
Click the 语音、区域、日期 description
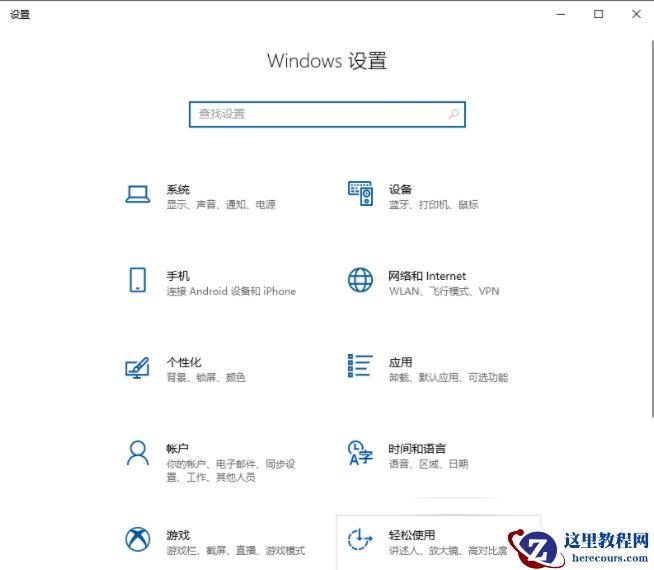(x=429, y=464)
